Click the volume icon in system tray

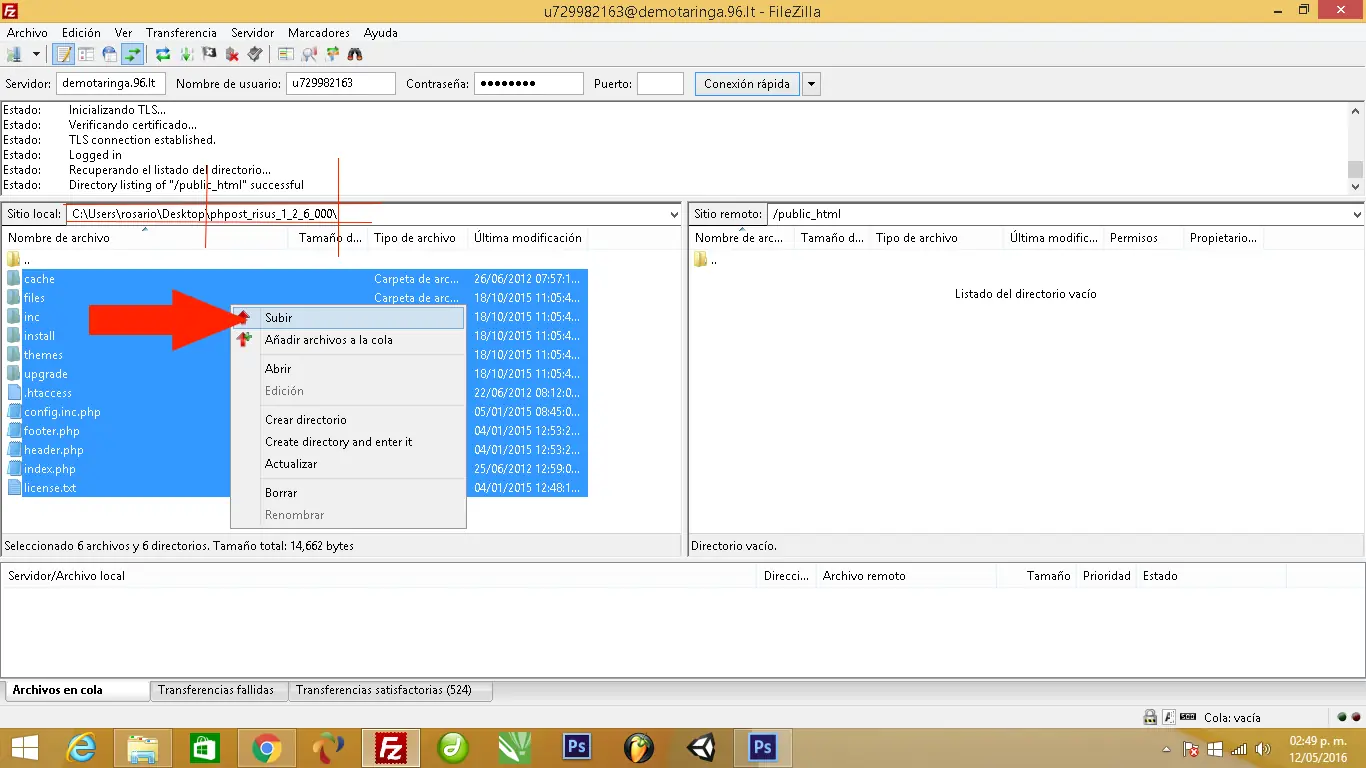[x=1263, y=749]
